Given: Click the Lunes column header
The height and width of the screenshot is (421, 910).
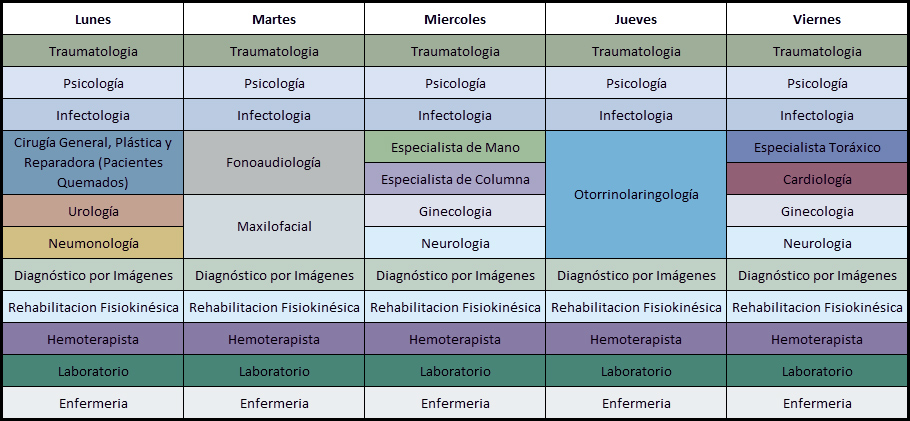Looking at the screenshot, I should point(93,19).
